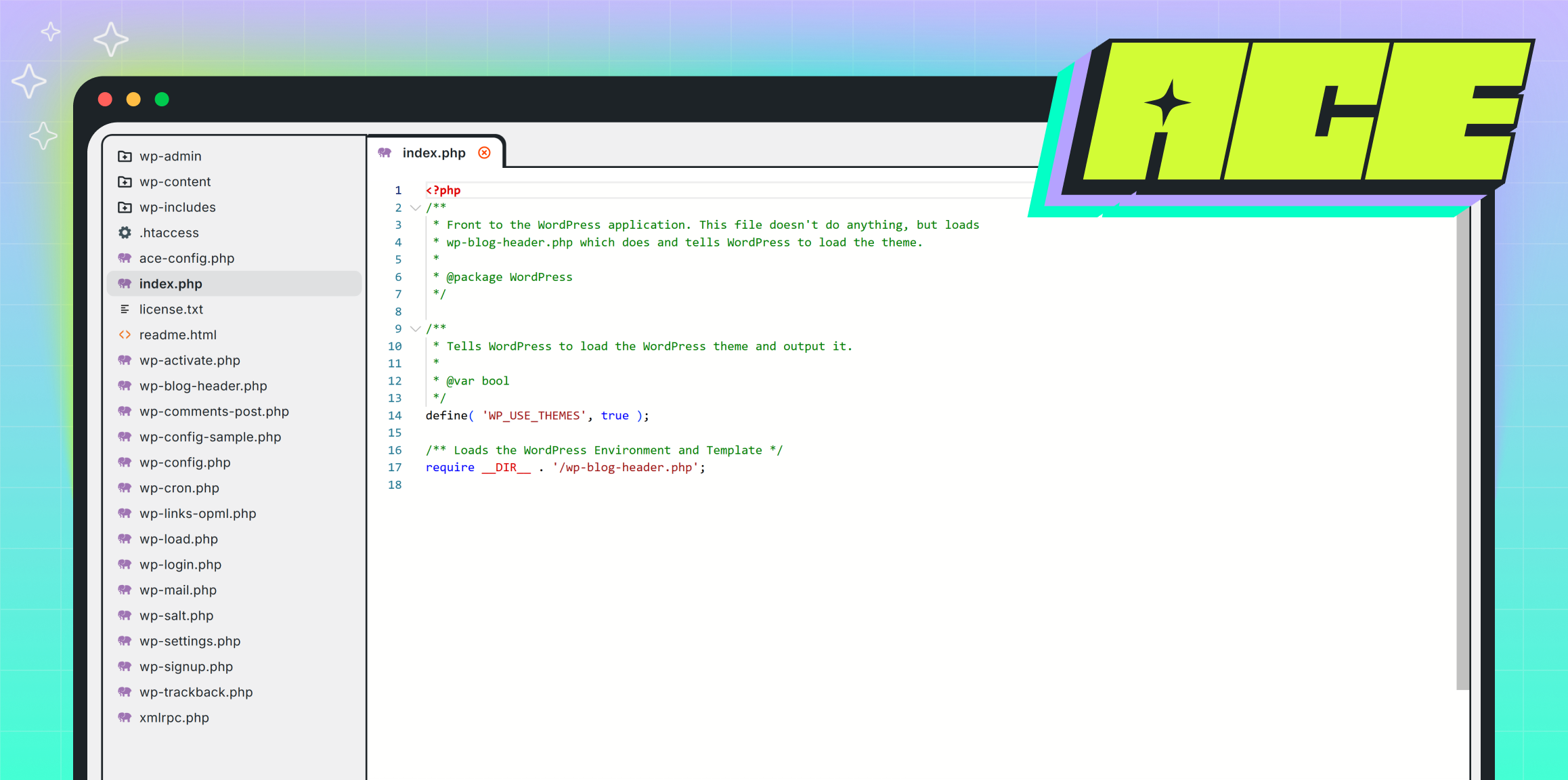Click the code brackets icon beside readme.html
Image resolution: width=1568 pixels, height=780 pixels.
(x=125, y=334)
